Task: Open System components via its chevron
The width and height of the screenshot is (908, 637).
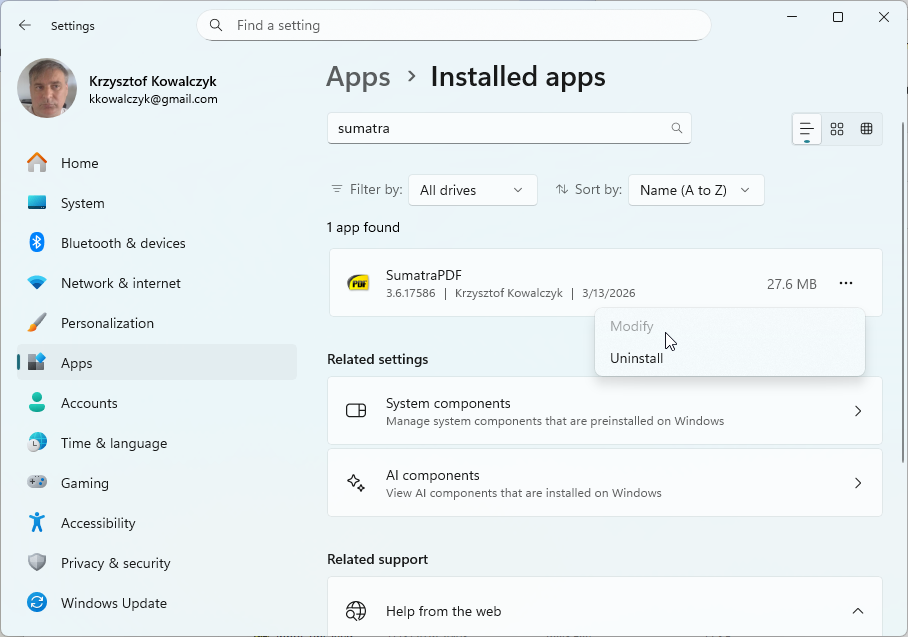Action: [858, 411]
